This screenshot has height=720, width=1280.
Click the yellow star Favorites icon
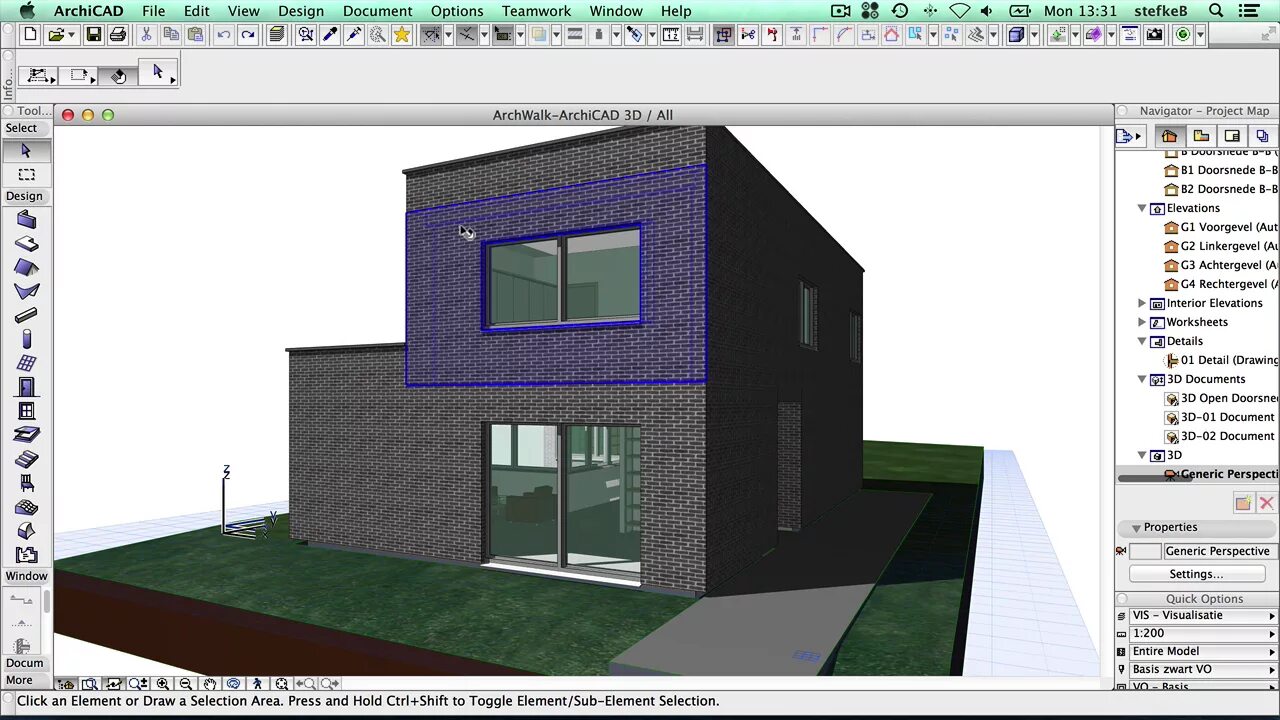402,35
